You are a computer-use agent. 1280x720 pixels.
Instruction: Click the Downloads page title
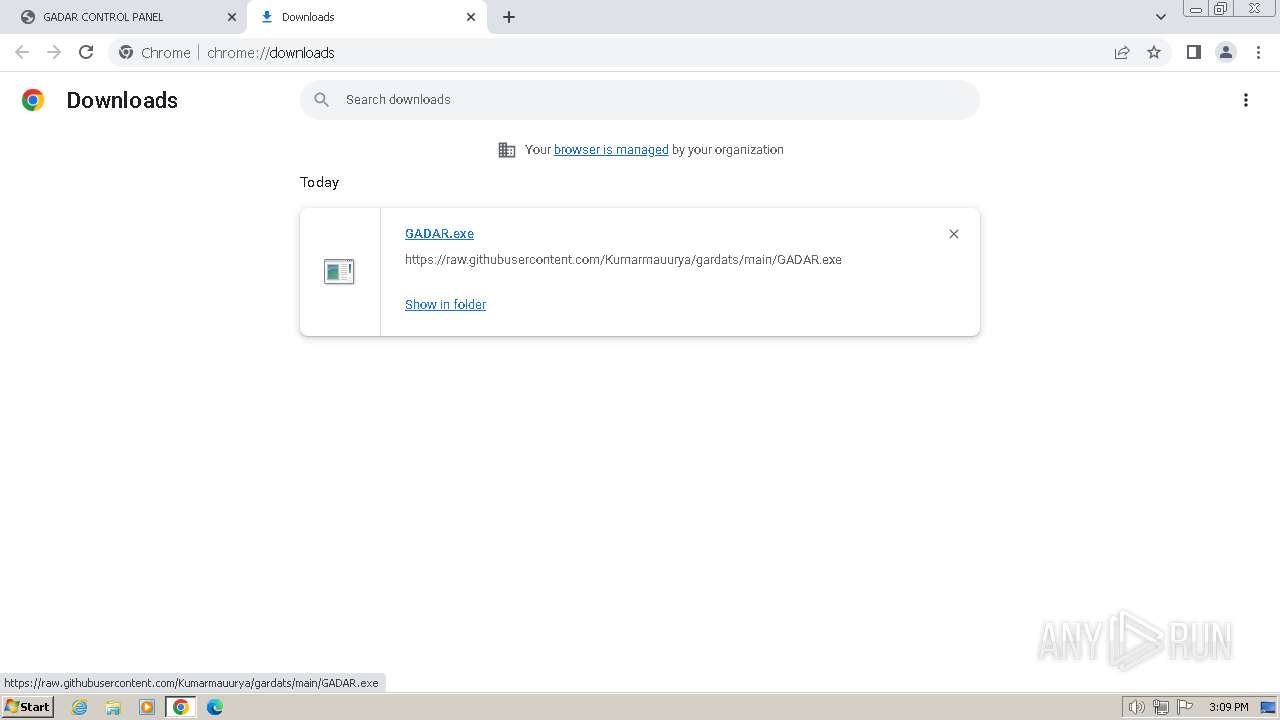coord(122,100)
